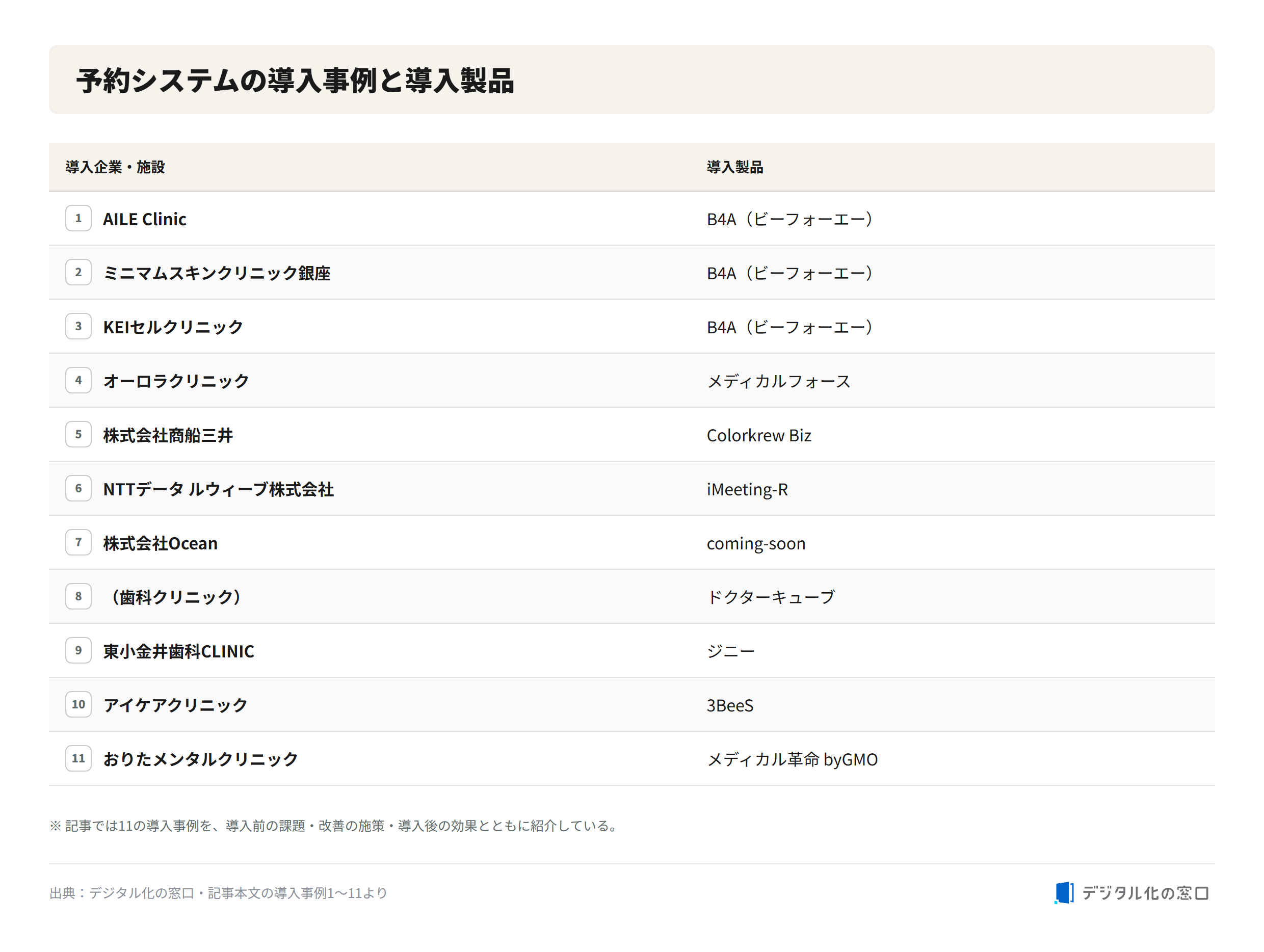Click ドクターキューブ product cell

click(x=771, y=597)
